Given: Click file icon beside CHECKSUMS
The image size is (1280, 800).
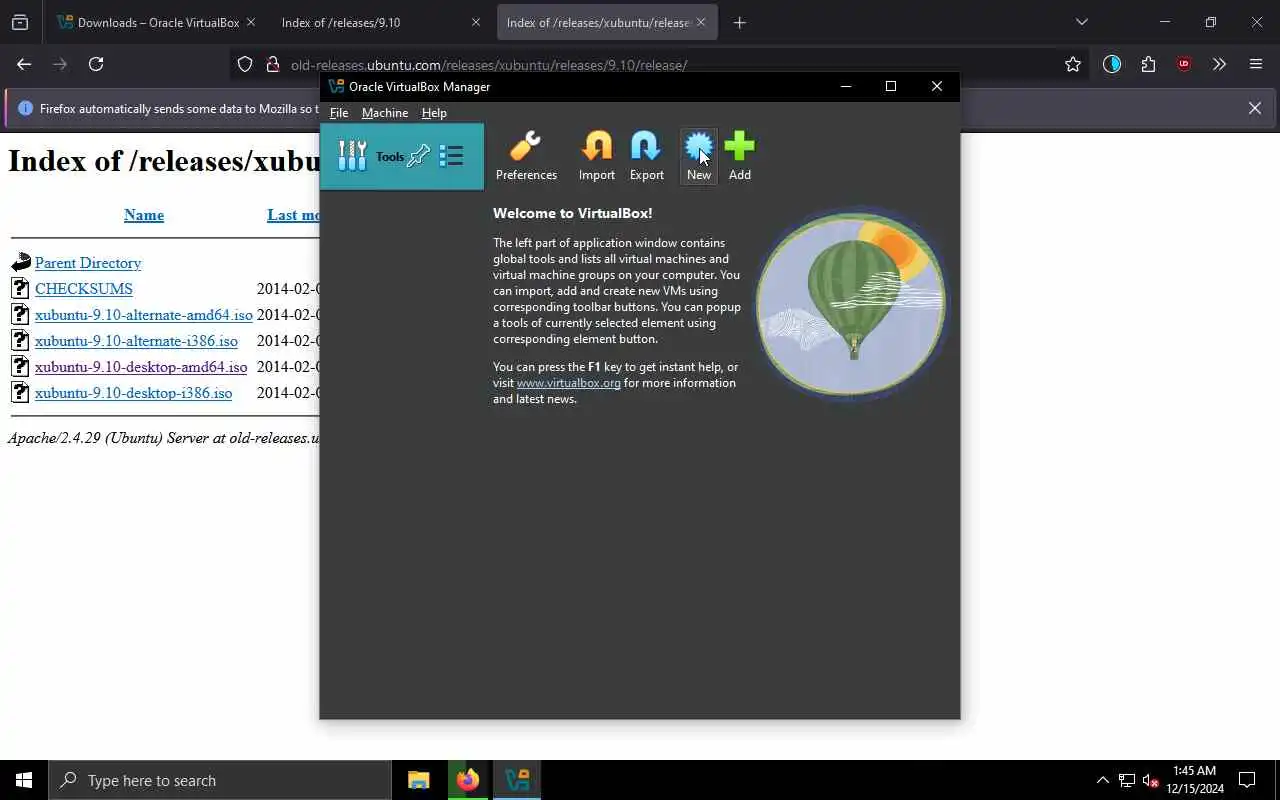Looking at the screenshot, I should coord(21,289).
